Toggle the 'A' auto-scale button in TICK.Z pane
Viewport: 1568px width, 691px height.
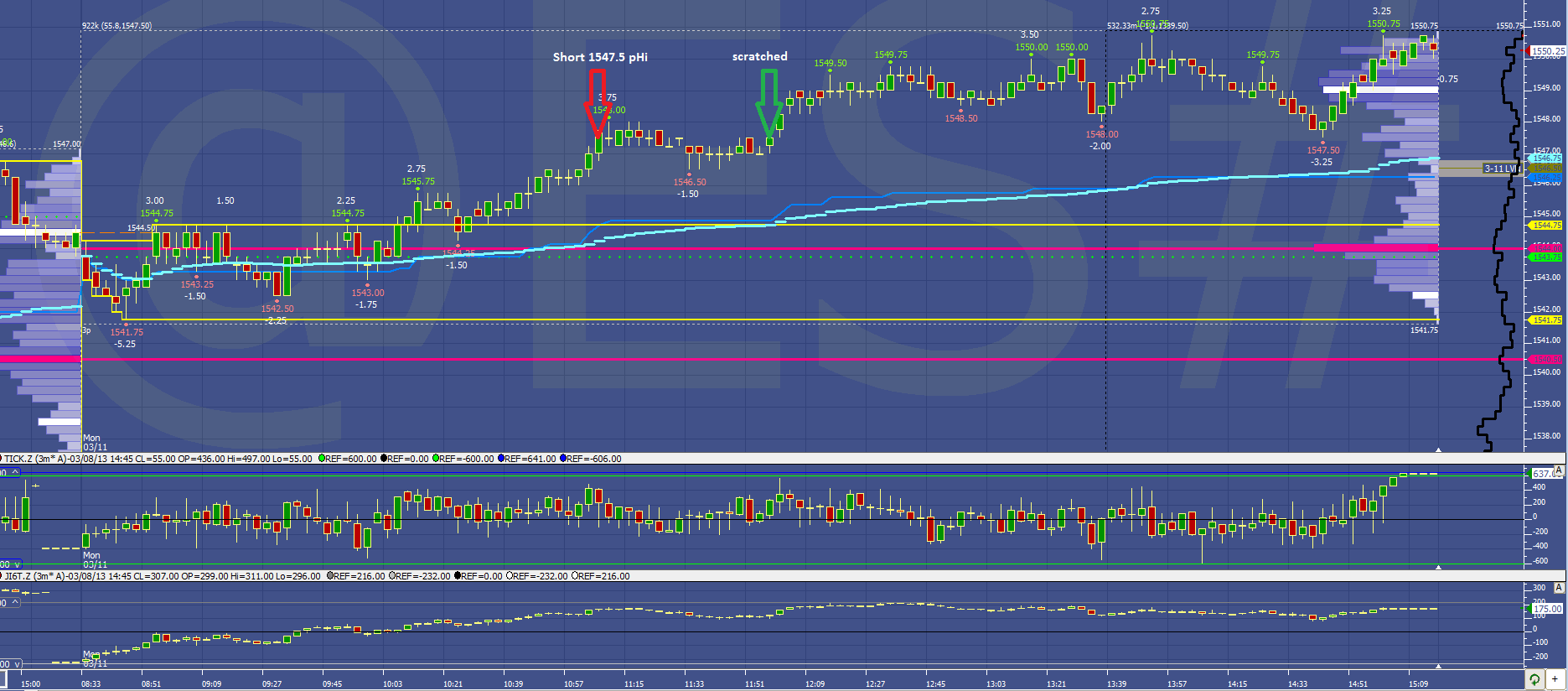[x=1559, y=470]
